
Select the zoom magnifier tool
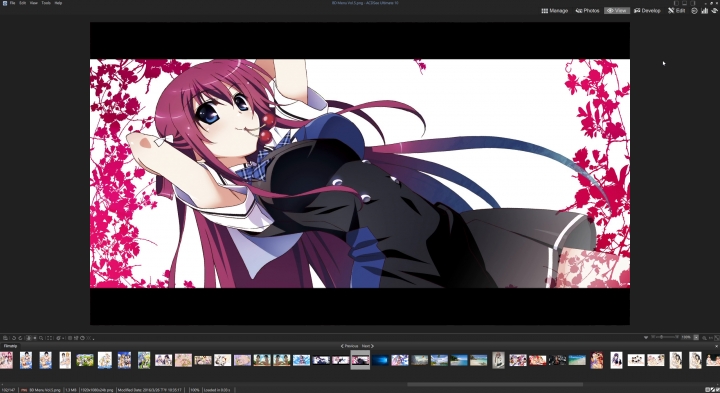(x=41, y=338)
